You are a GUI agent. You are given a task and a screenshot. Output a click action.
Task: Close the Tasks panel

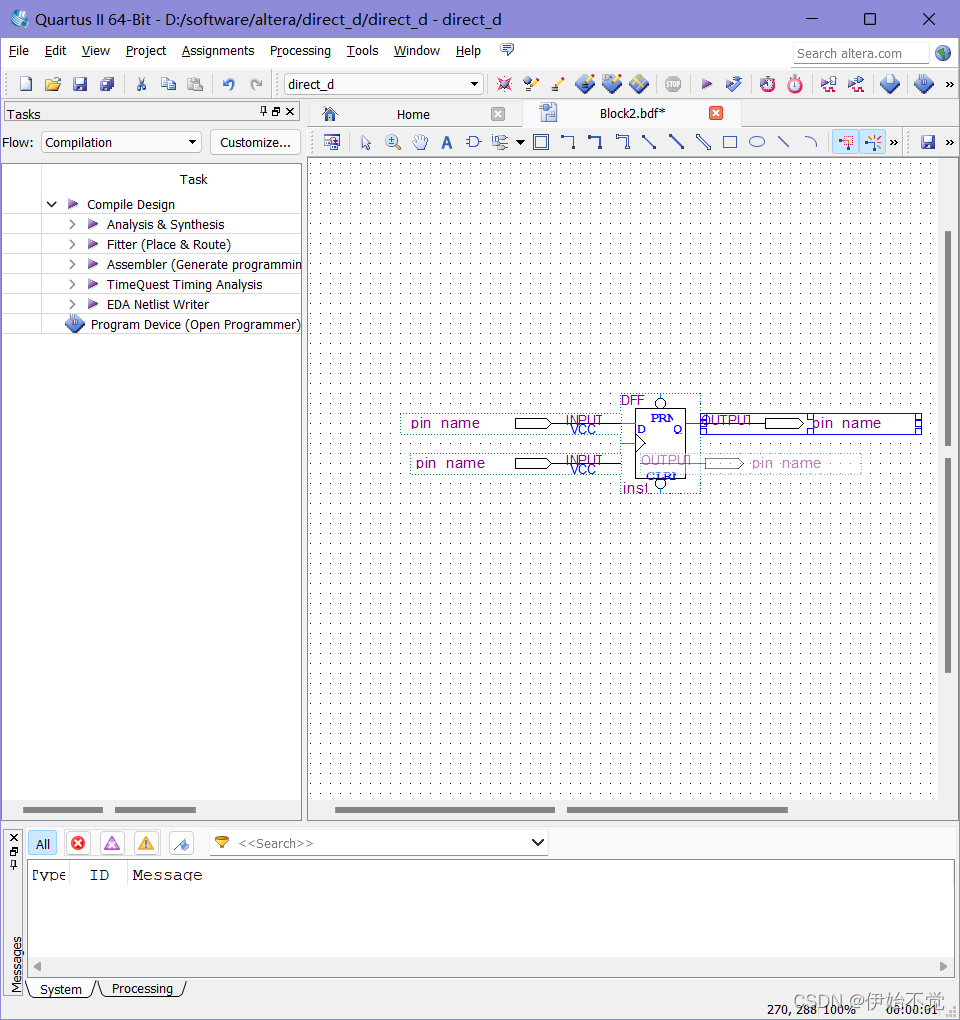click(x=290, y=111)
